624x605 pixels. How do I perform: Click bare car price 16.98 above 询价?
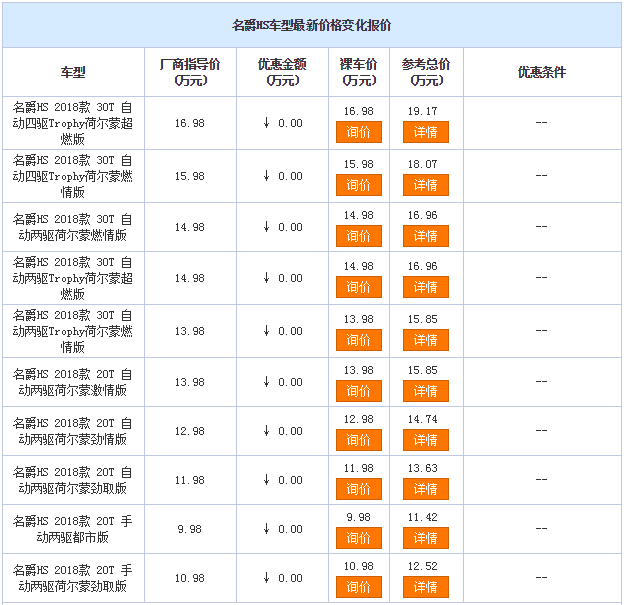(x=359, y=111)
